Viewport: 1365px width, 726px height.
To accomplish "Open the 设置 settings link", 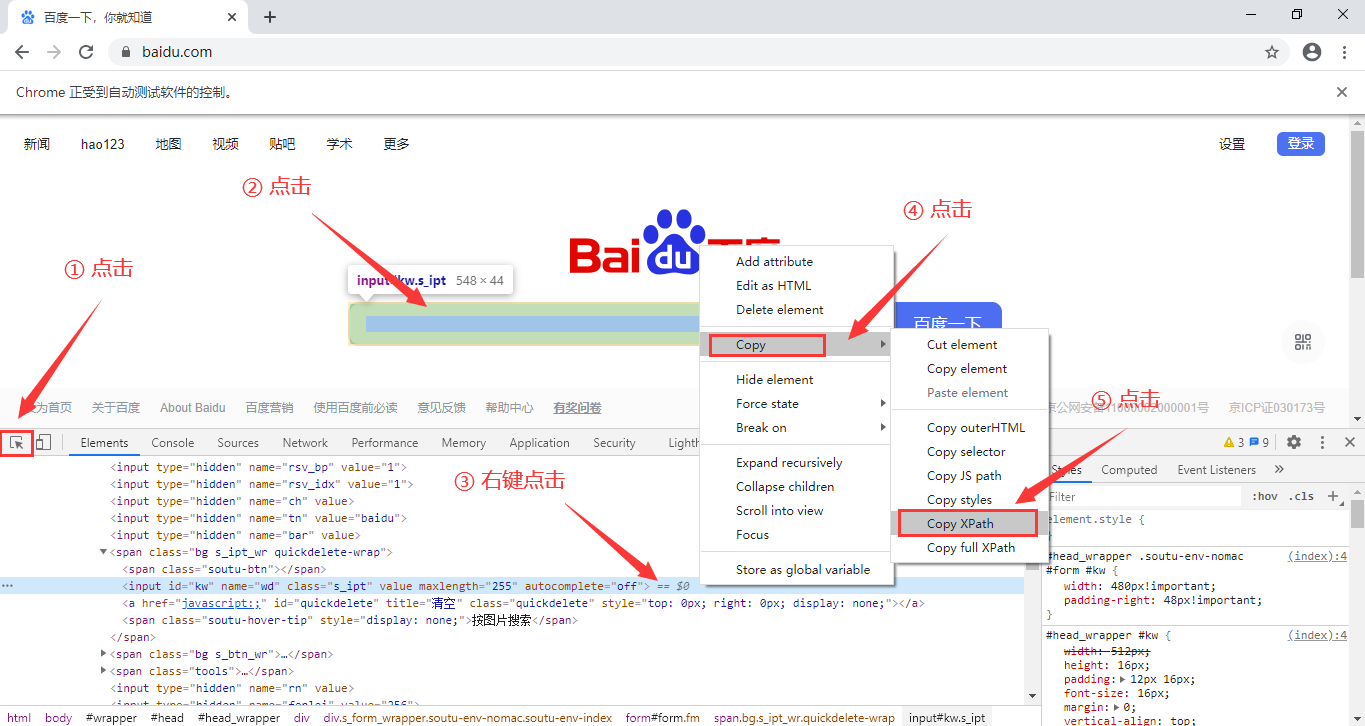I will (x=1232, y=144).
